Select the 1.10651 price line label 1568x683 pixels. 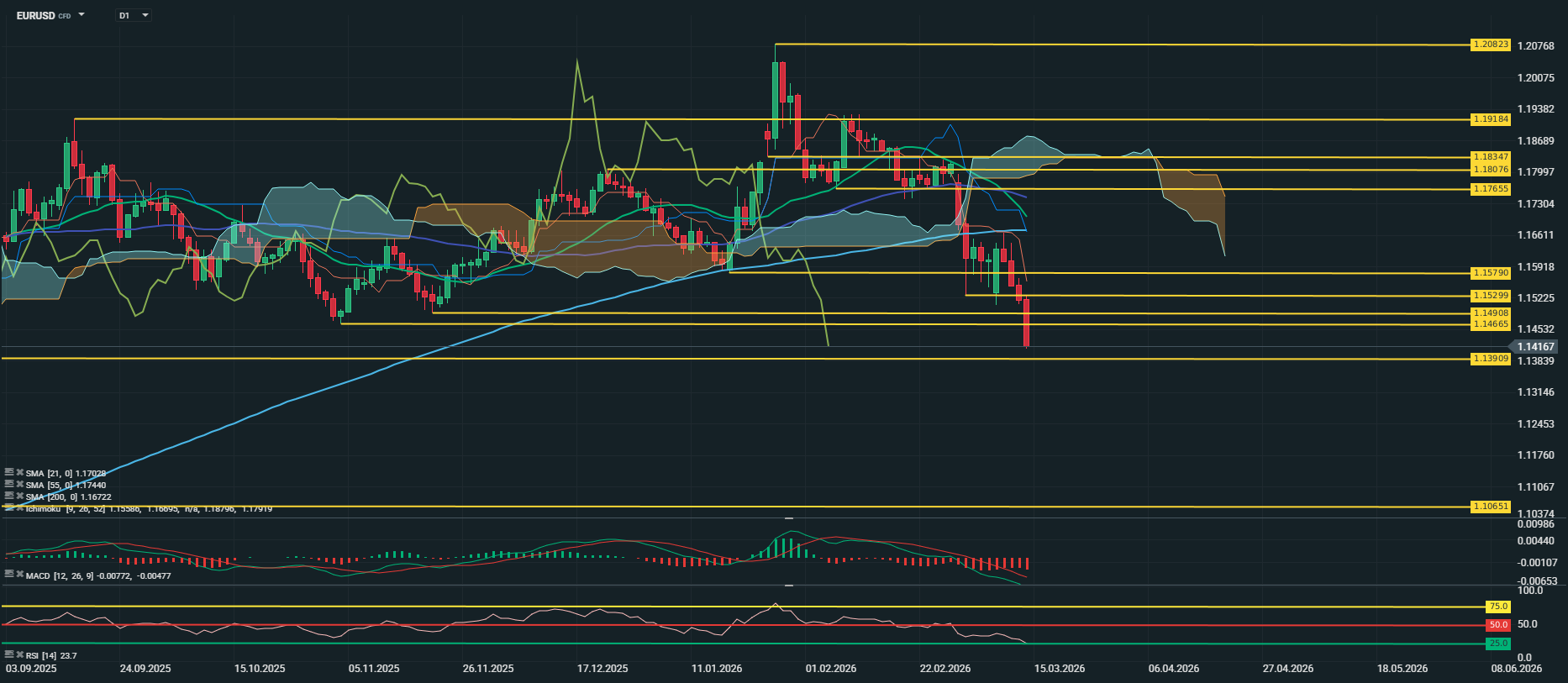[x=1490, y=507]
